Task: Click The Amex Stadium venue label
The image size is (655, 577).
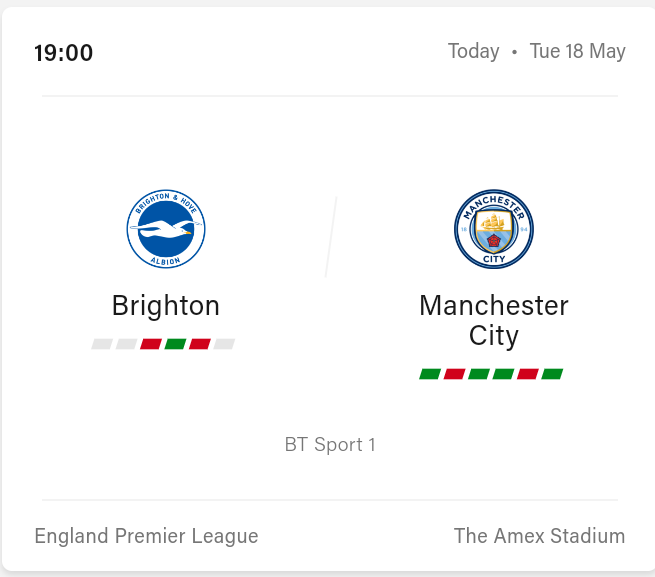Action: (x=539, y=536)
